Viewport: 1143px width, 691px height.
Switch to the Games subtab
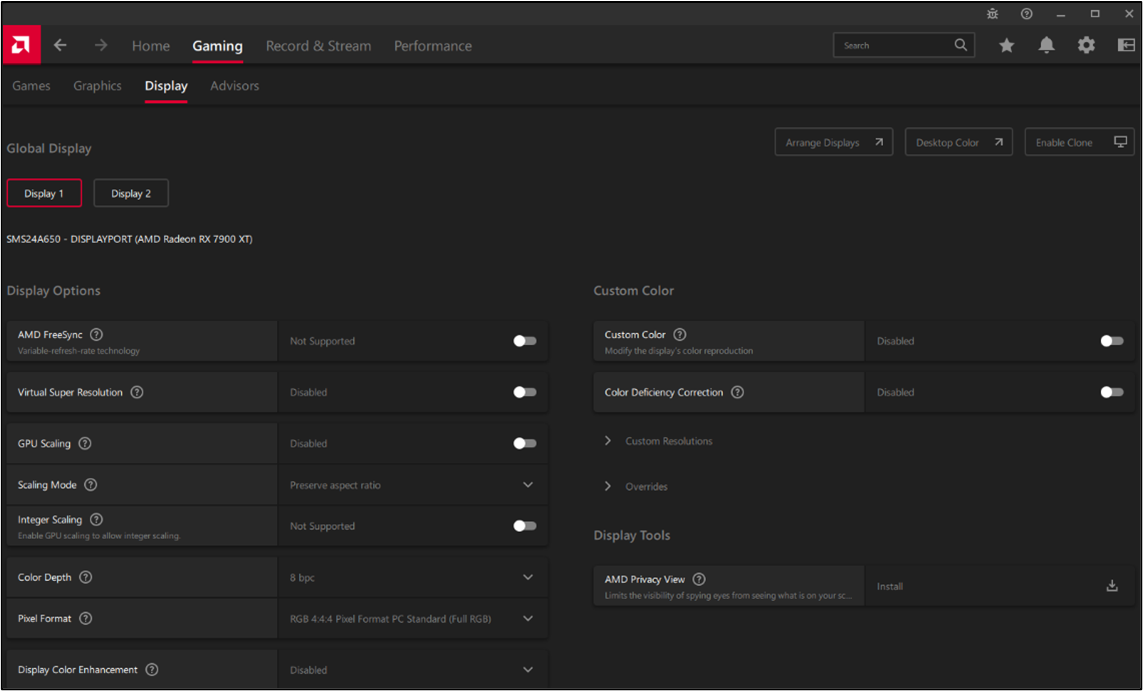pos(31,86)
